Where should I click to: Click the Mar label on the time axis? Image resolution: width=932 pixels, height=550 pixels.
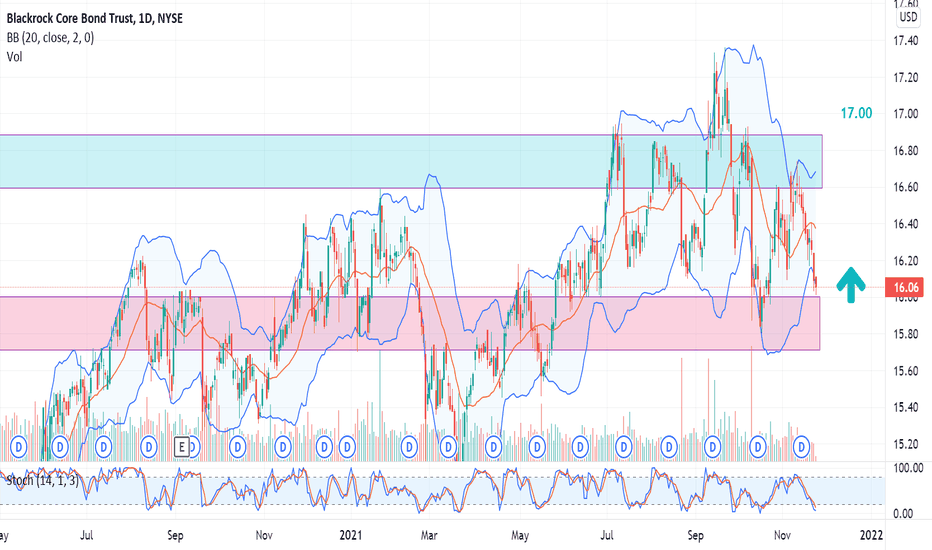[429, 535]
